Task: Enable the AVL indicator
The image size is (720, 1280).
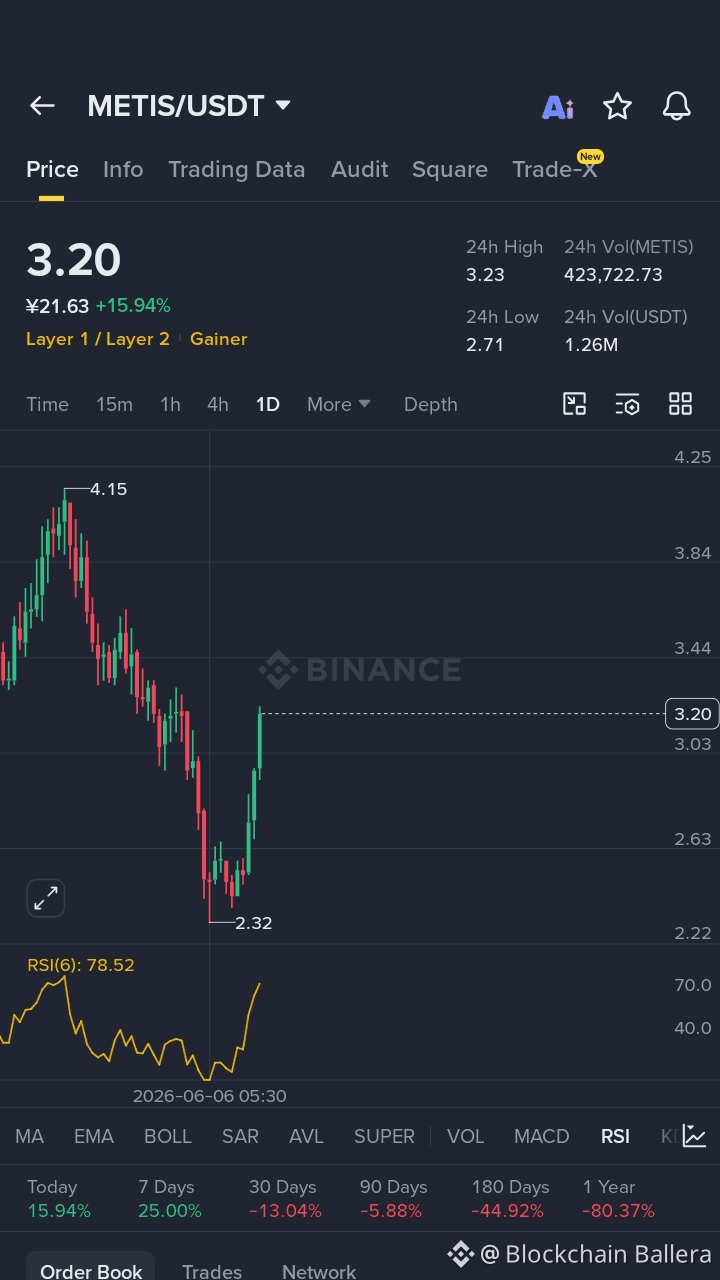Action: pyautogui.click(x=306, y=1136)
